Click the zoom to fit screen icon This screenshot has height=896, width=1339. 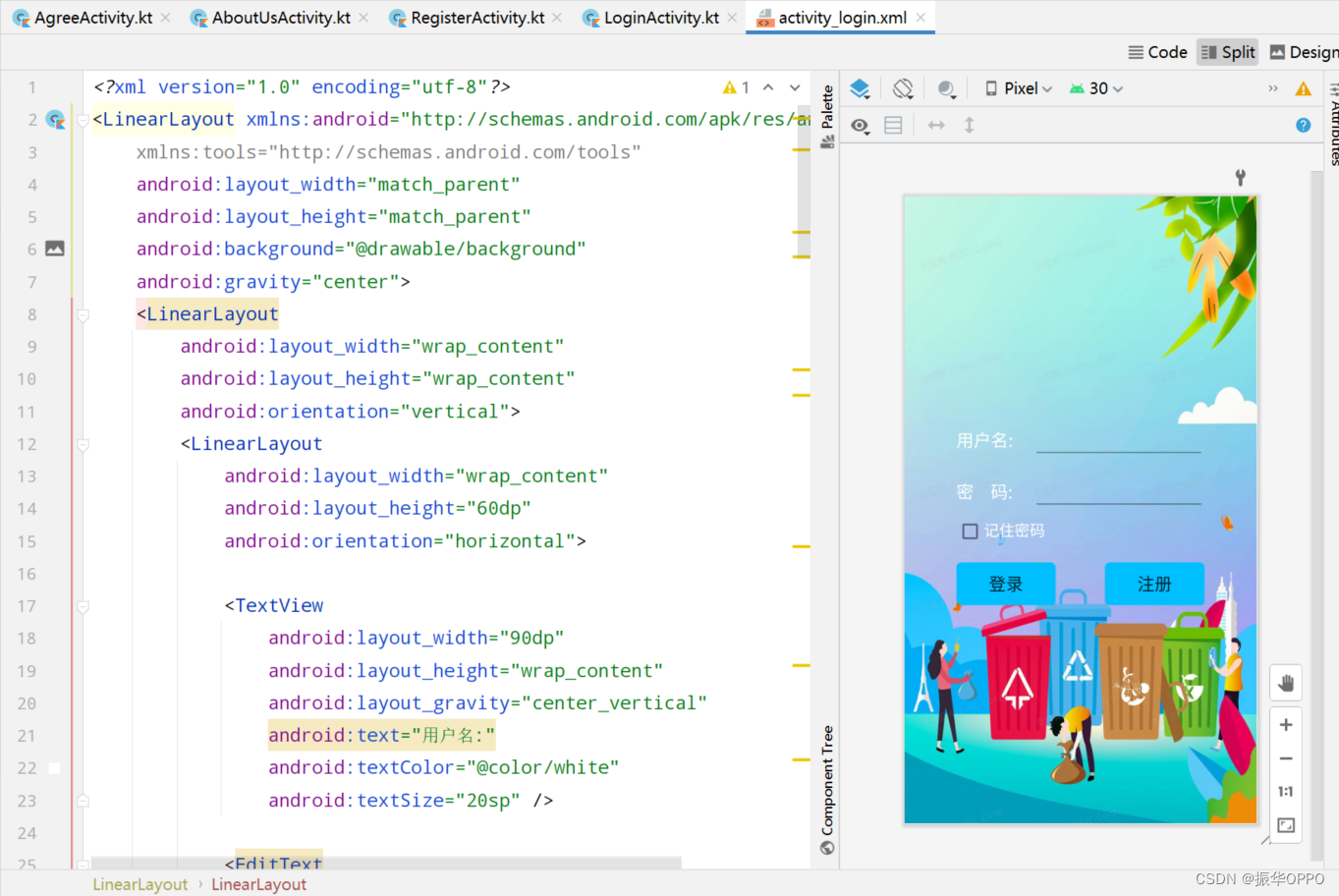[1286, 825]
